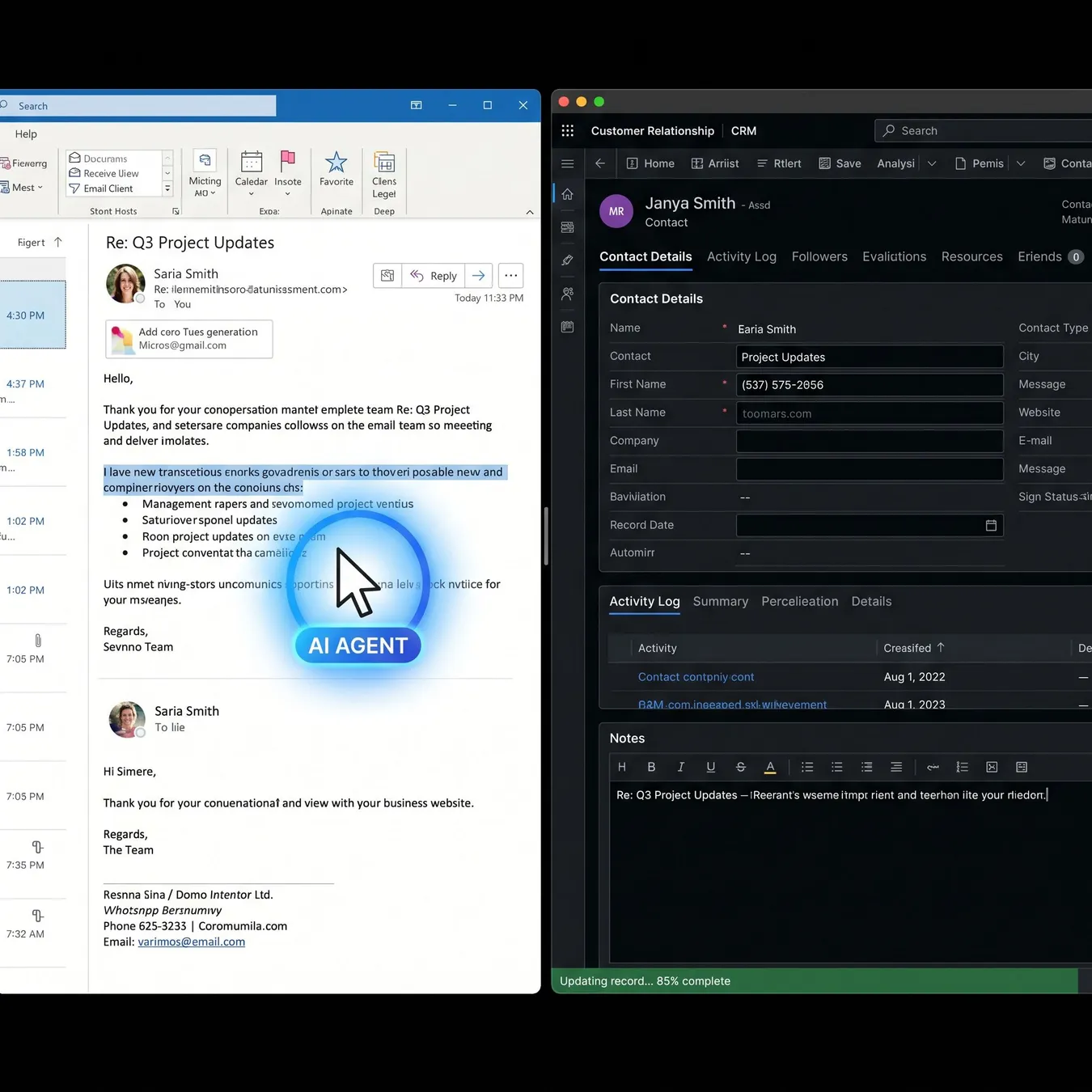Screen dimensions: 1092x1092
Task: Select the 4:30 PM message in list
Action: click(32, 315)
